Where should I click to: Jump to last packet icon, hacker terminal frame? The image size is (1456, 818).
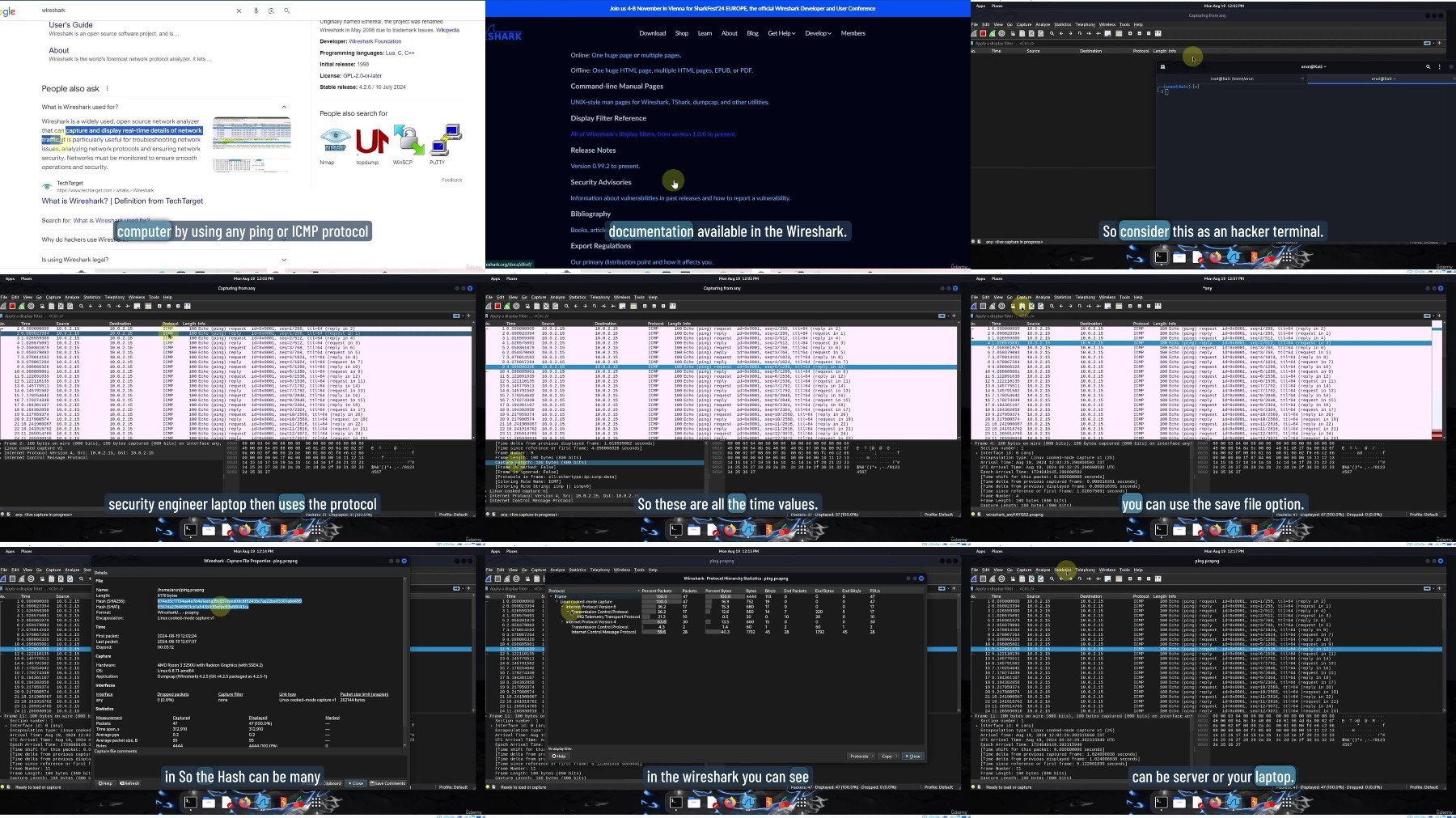point(1098,33)
